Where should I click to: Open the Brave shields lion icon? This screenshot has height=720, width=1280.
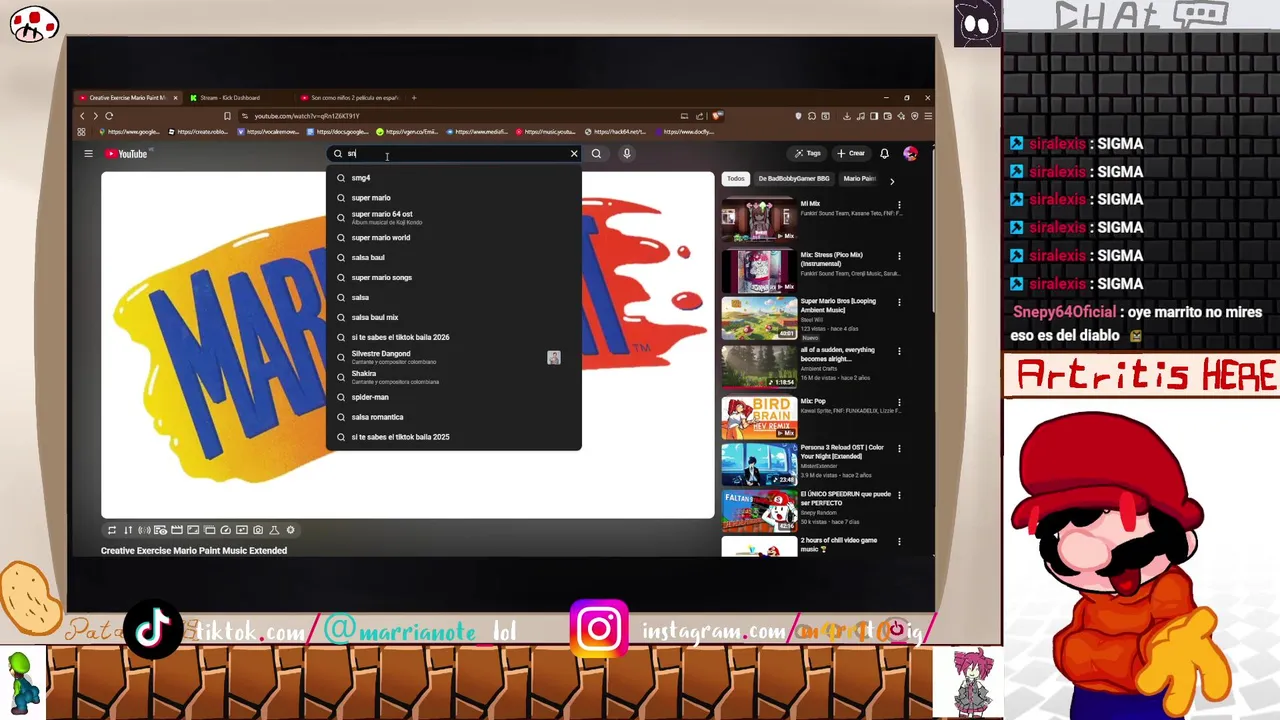[717, 116]
